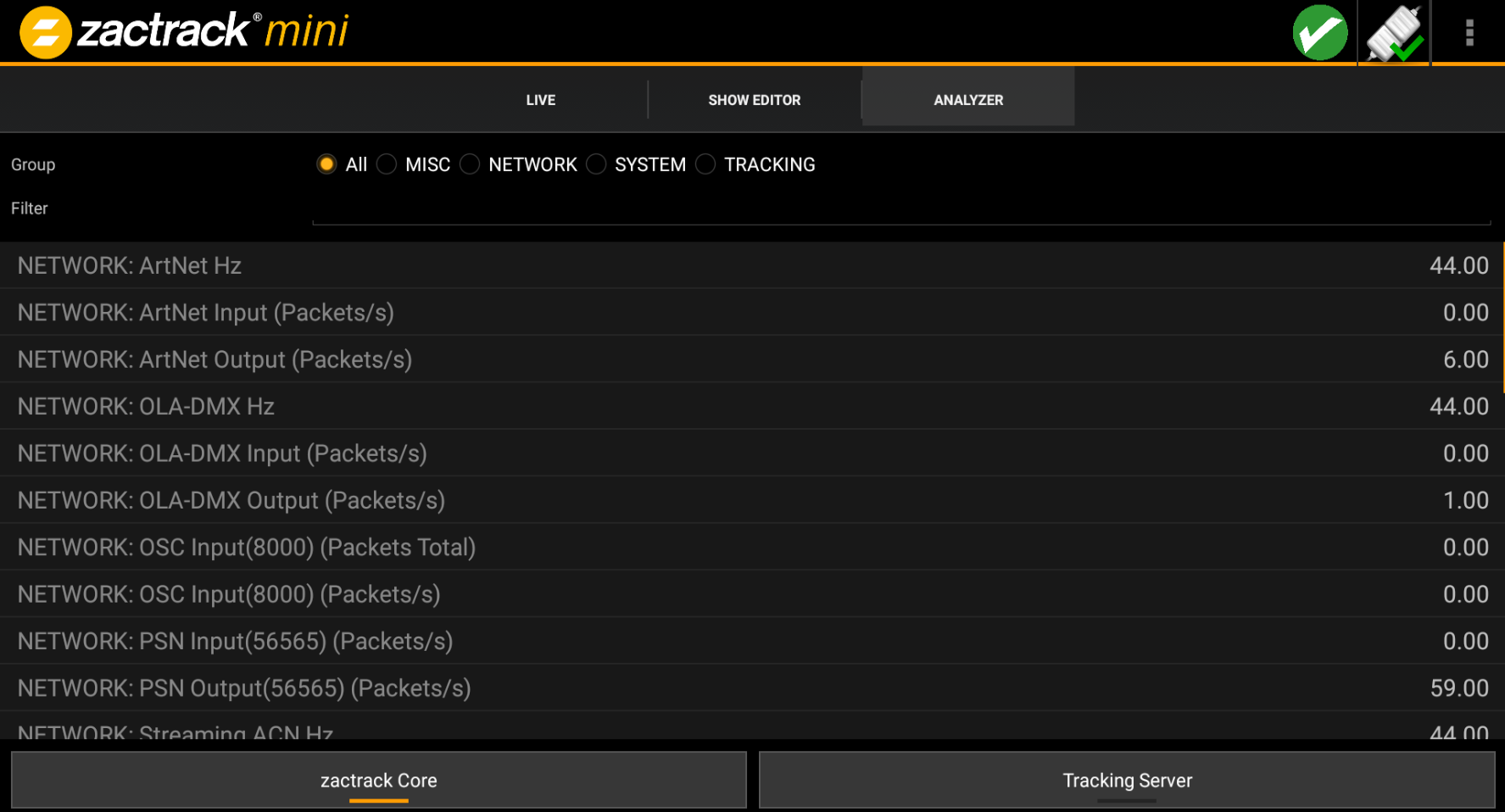
Task: Open the three-dot overflow menu
Action: [1469, 33]
